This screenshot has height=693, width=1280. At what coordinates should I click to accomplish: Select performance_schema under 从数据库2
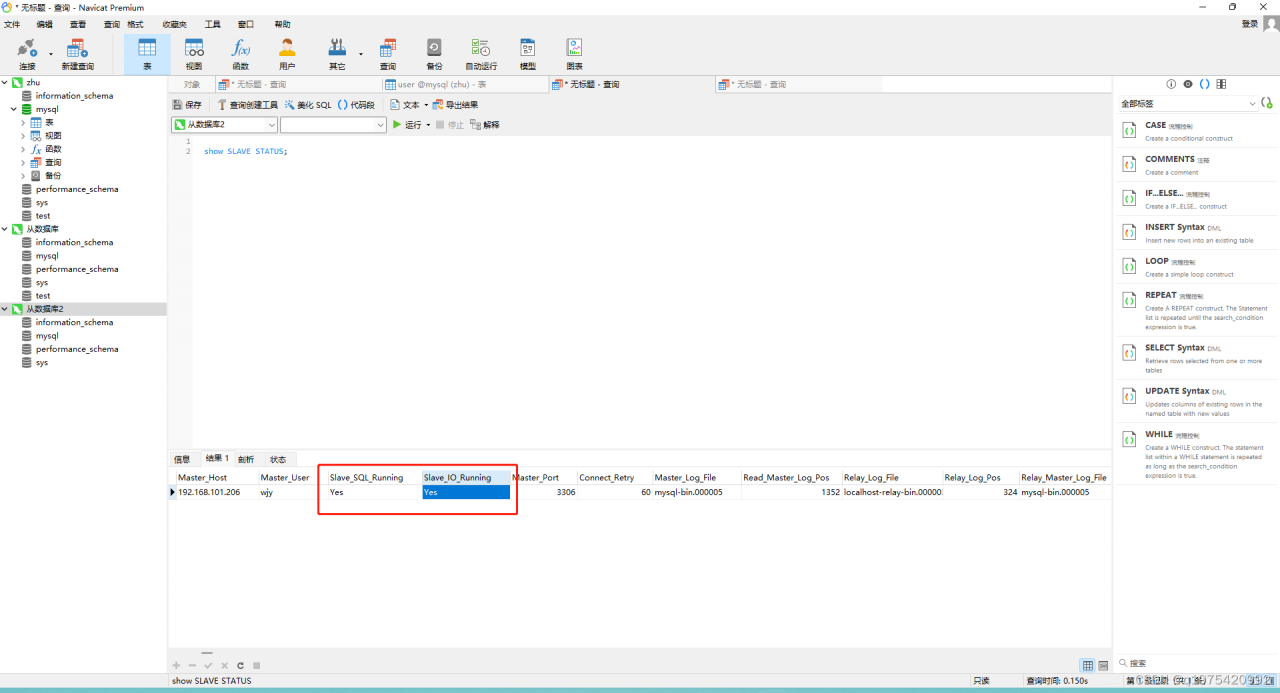pos(77,349)
